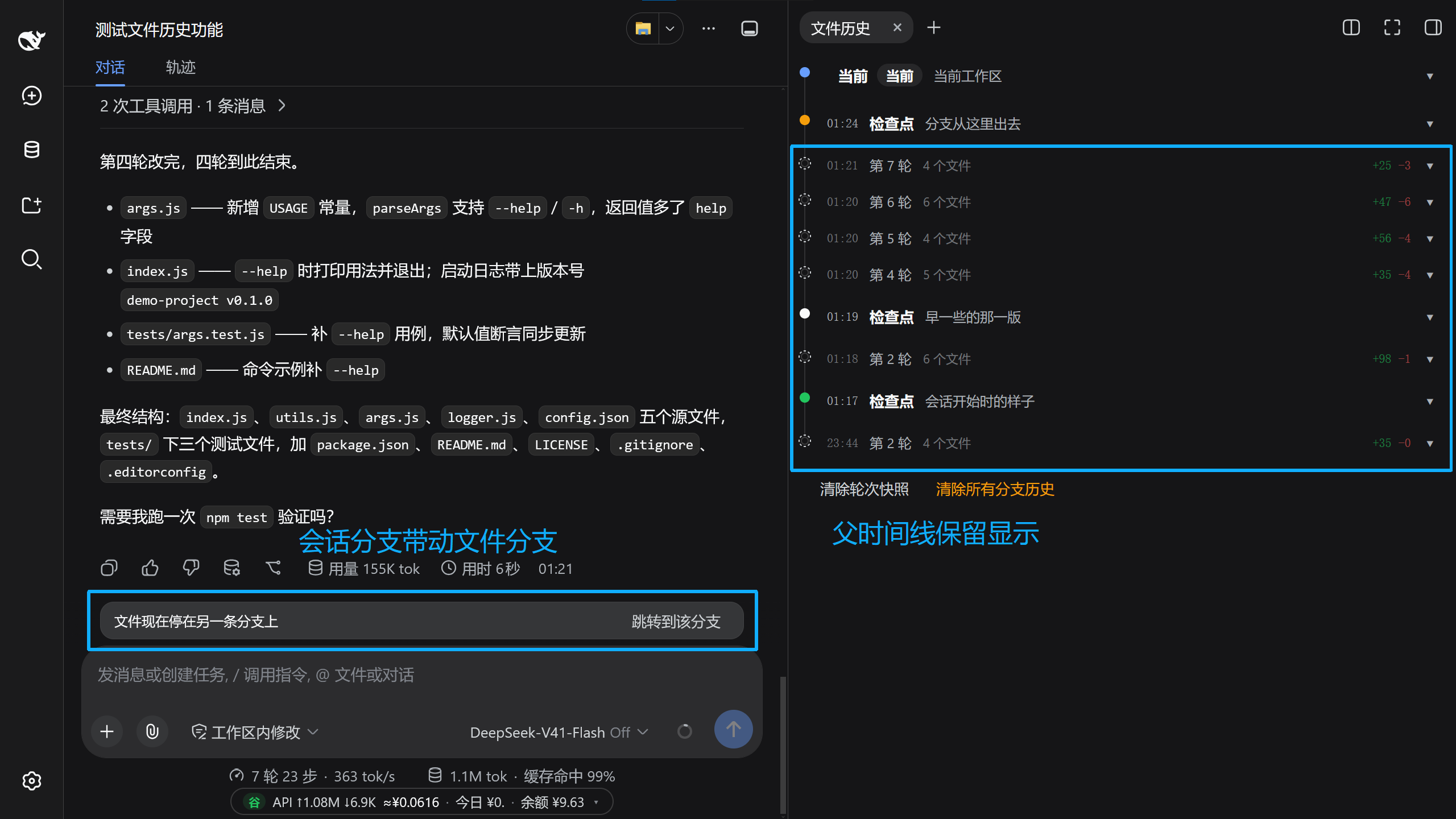Expand the 01:20 第 6 轮 history entry
1456x819 pixels.
pos(1430,202)
